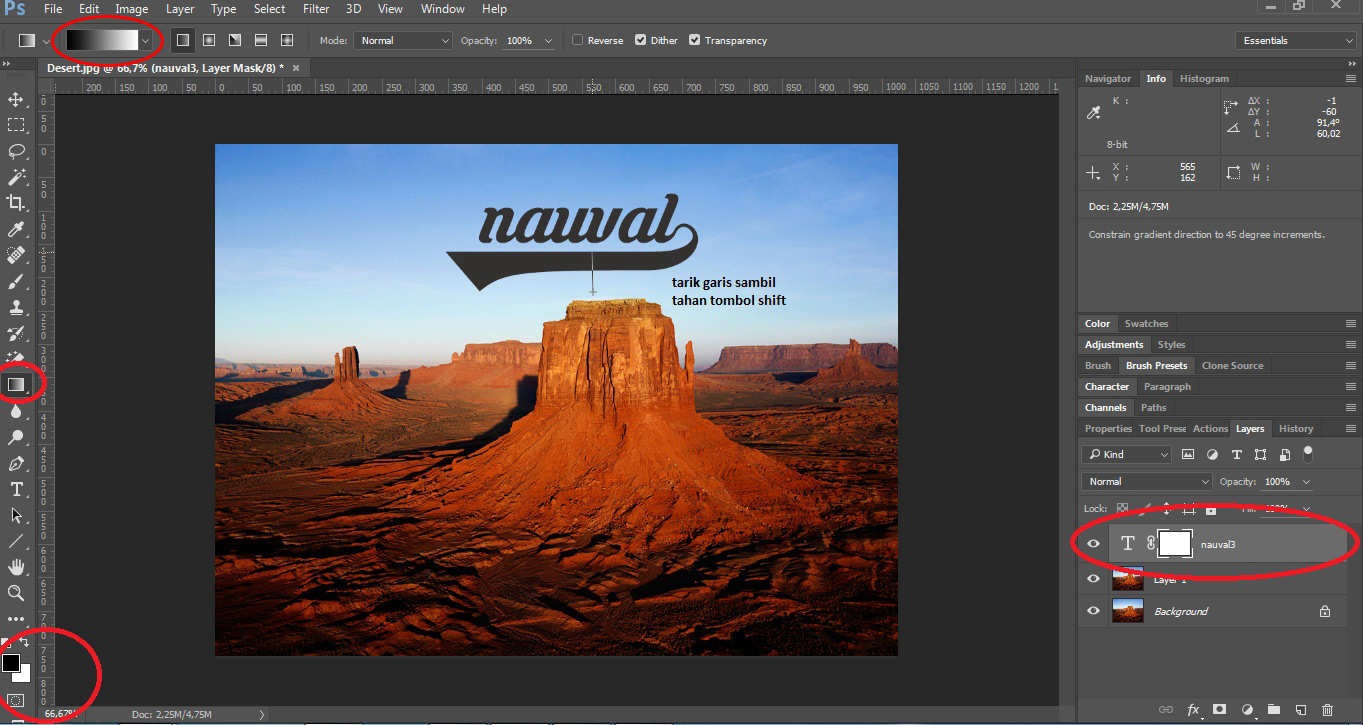Toggle Quick Mask mode
Viewport: 1363px width, 725px height.
[16, 700]
